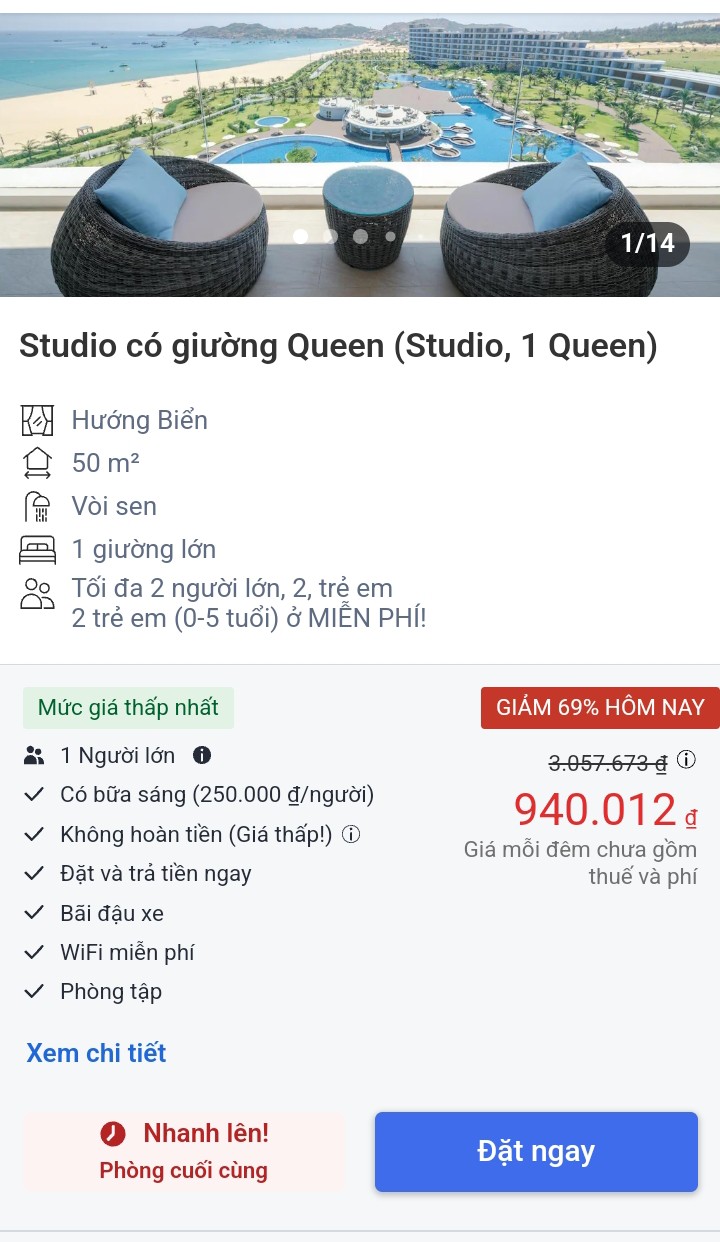The width and height of the screenshot is (720, 1242).
Task: Tap the shower (Vòi sen) icon
Action: pyautogui.click(x=37, y=506)
